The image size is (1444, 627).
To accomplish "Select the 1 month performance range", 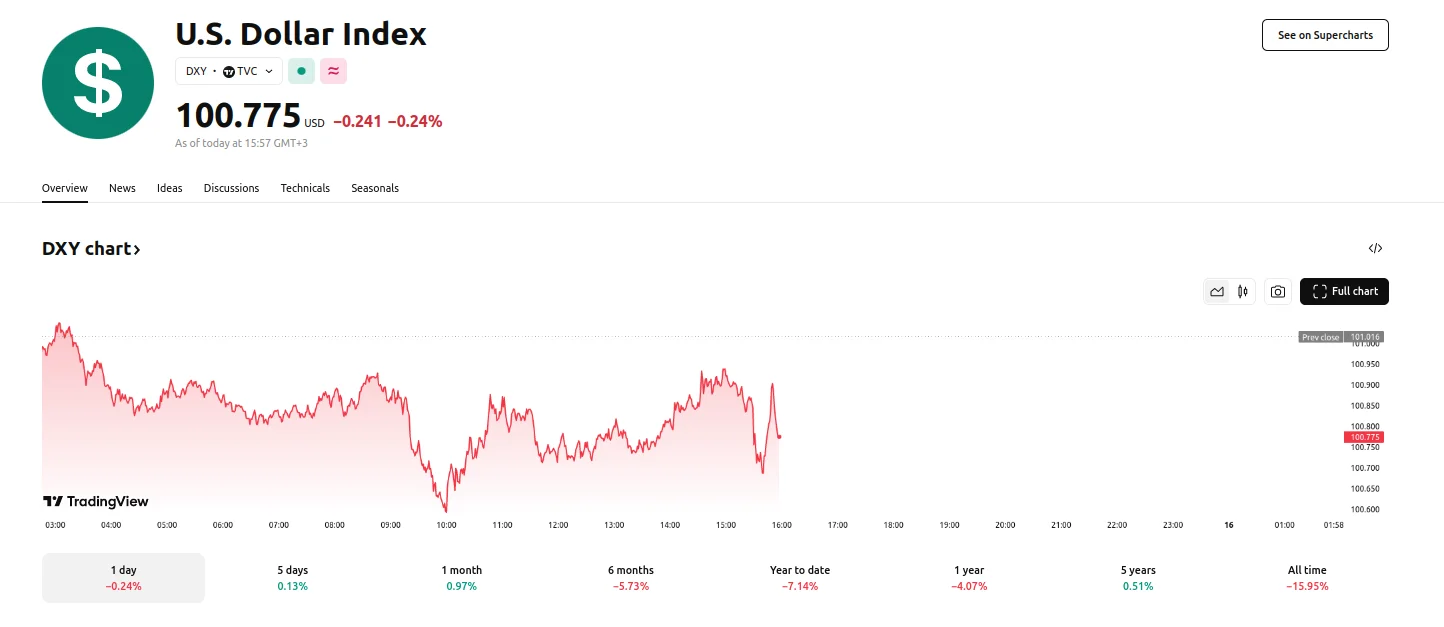I will (x=461, y=578).
